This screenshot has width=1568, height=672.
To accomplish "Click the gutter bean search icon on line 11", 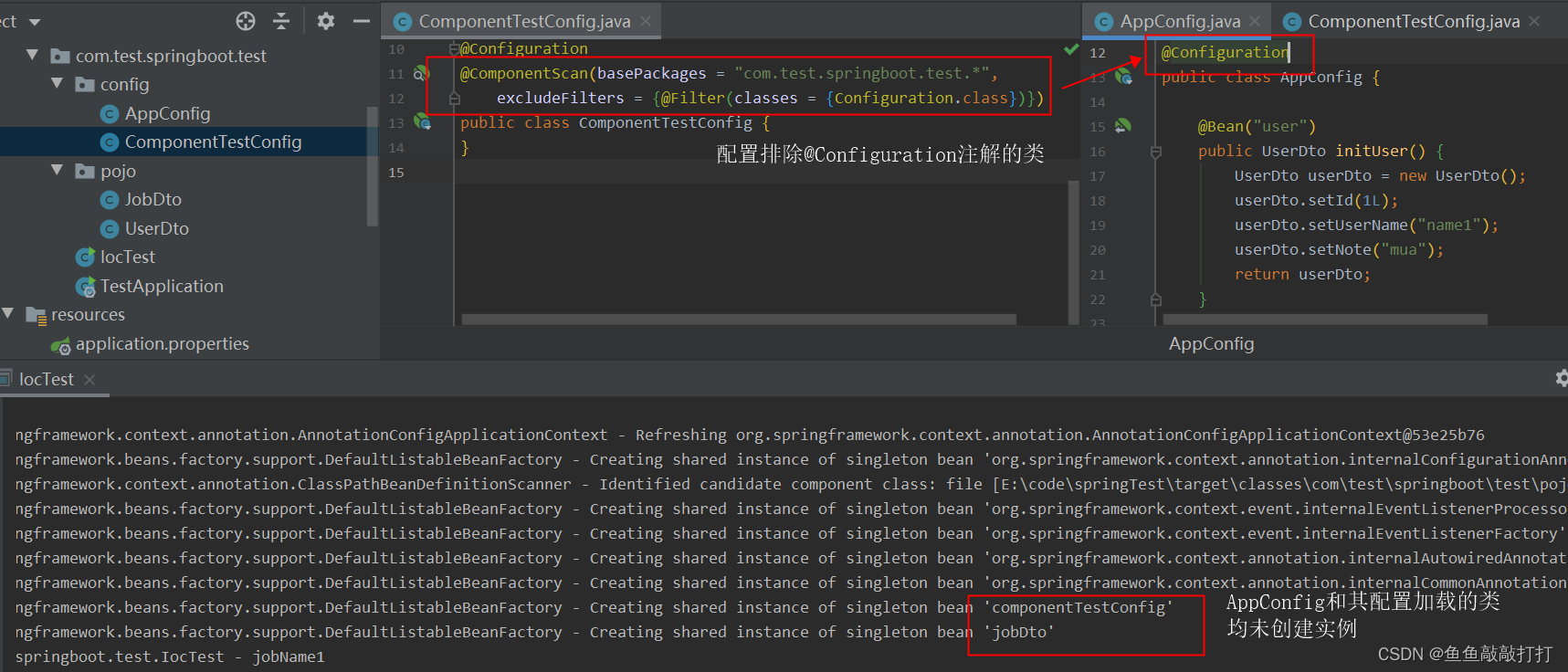I will [421, 73].
